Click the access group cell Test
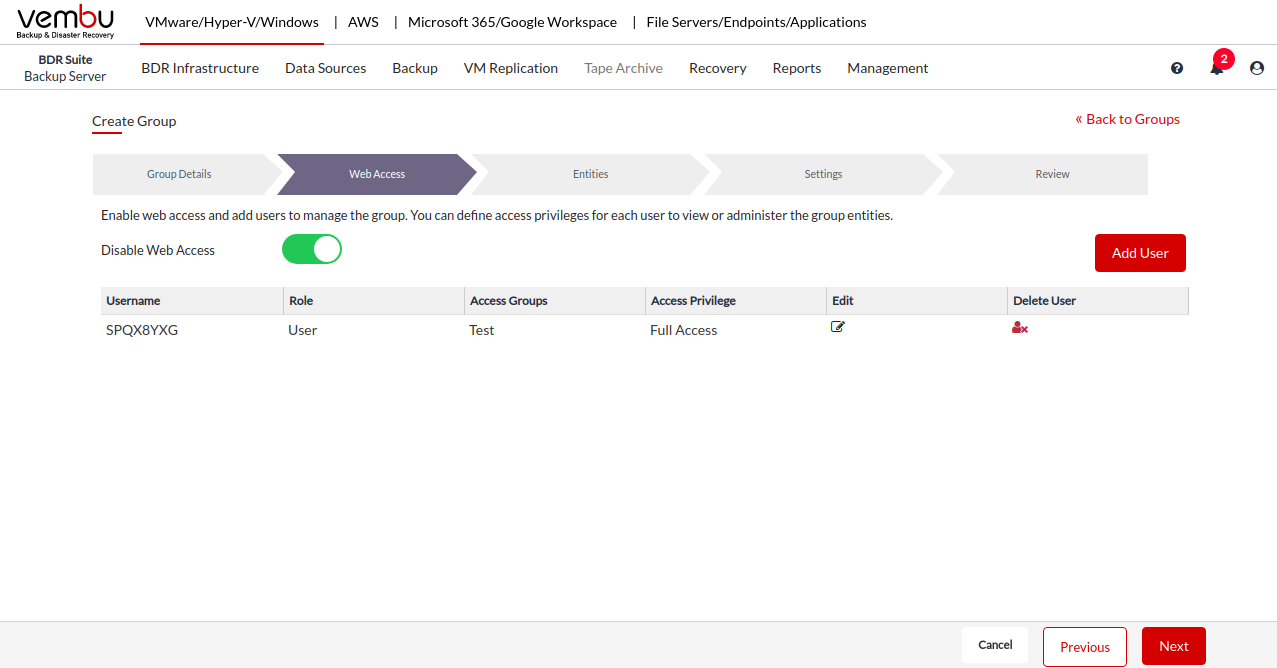Image resolution: width=1277 pixels, height=668 pixels. click(481, 330)
